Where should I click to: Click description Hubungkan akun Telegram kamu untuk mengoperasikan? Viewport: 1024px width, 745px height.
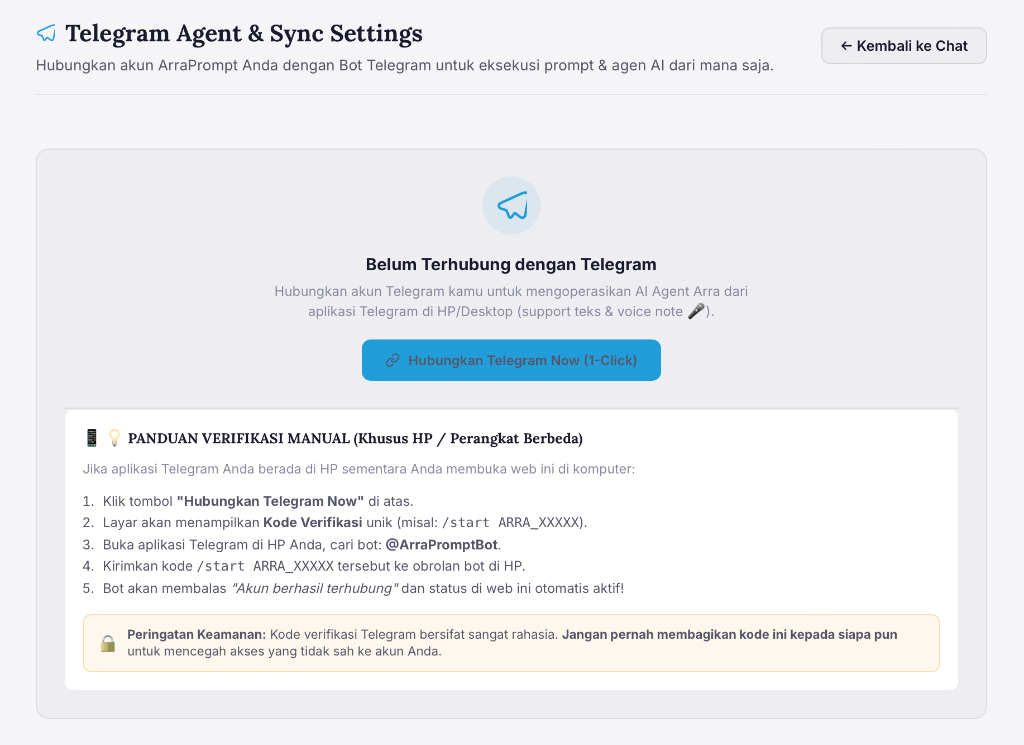click(511, 301)
